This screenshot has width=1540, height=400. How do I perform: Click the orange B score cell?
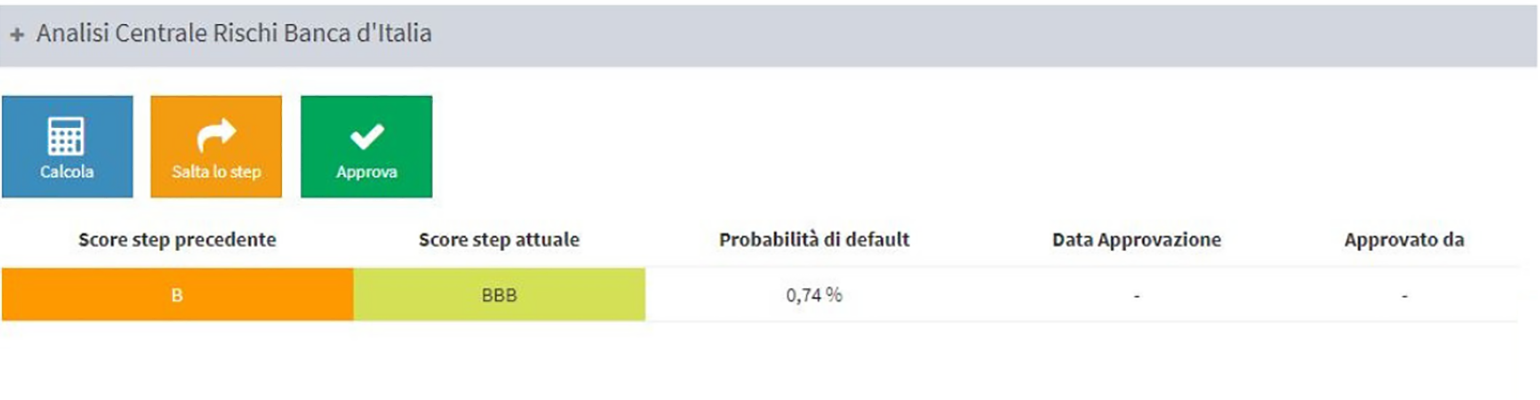tap(177, 295)
